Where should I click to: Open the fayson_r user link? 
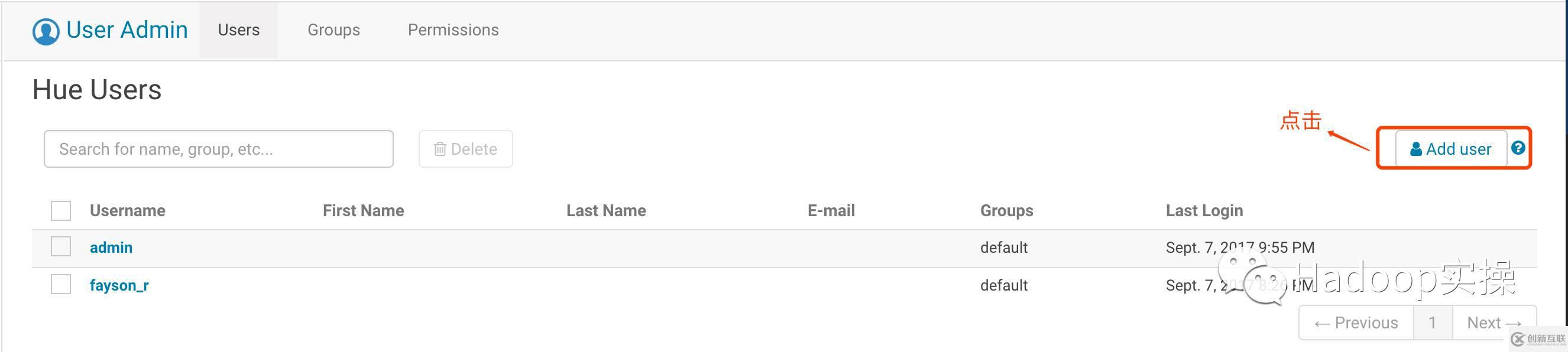(x=119, y=285)
